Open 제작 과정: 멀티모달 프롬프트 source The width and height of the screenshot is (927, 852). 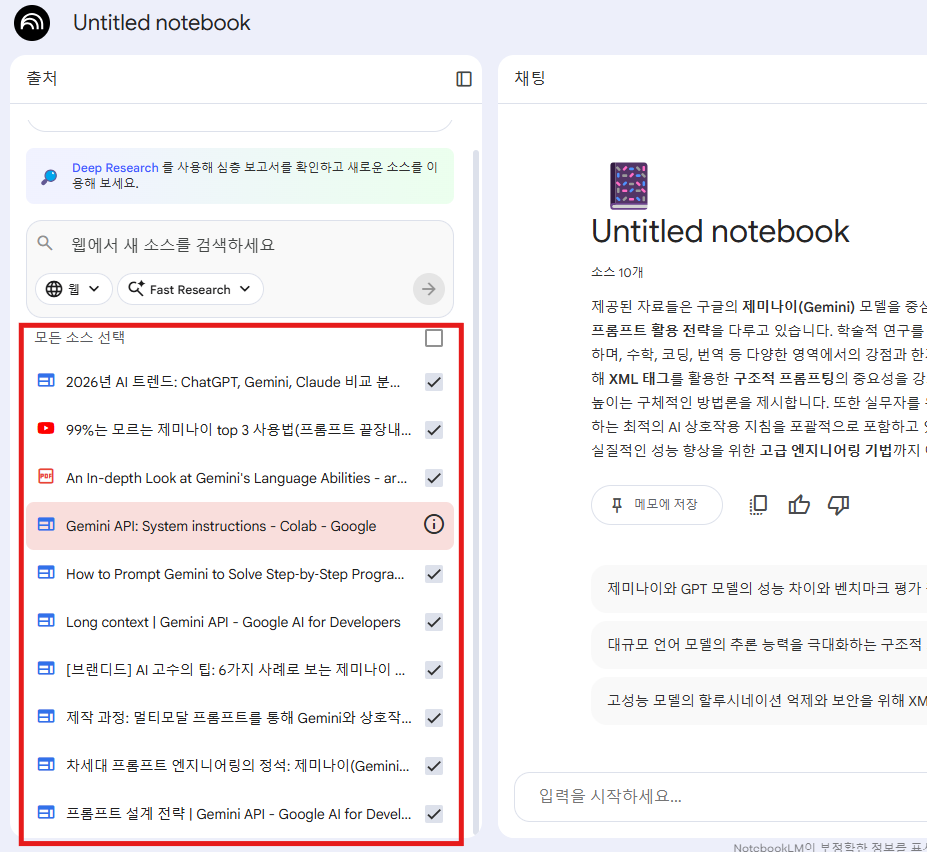tap(238, 718)
